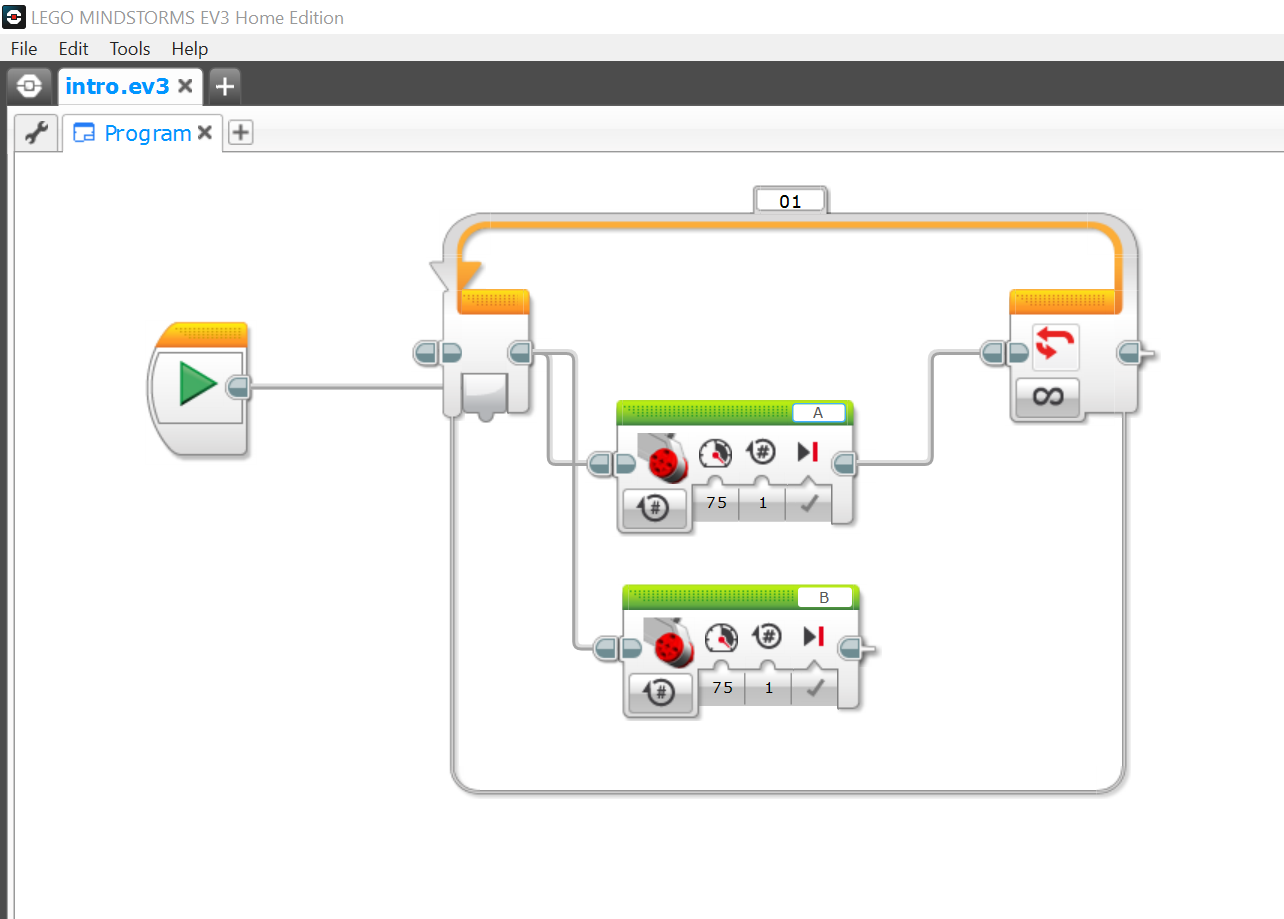
Task: Toggle Brake at End on motor A
Action: coord(809,503)
